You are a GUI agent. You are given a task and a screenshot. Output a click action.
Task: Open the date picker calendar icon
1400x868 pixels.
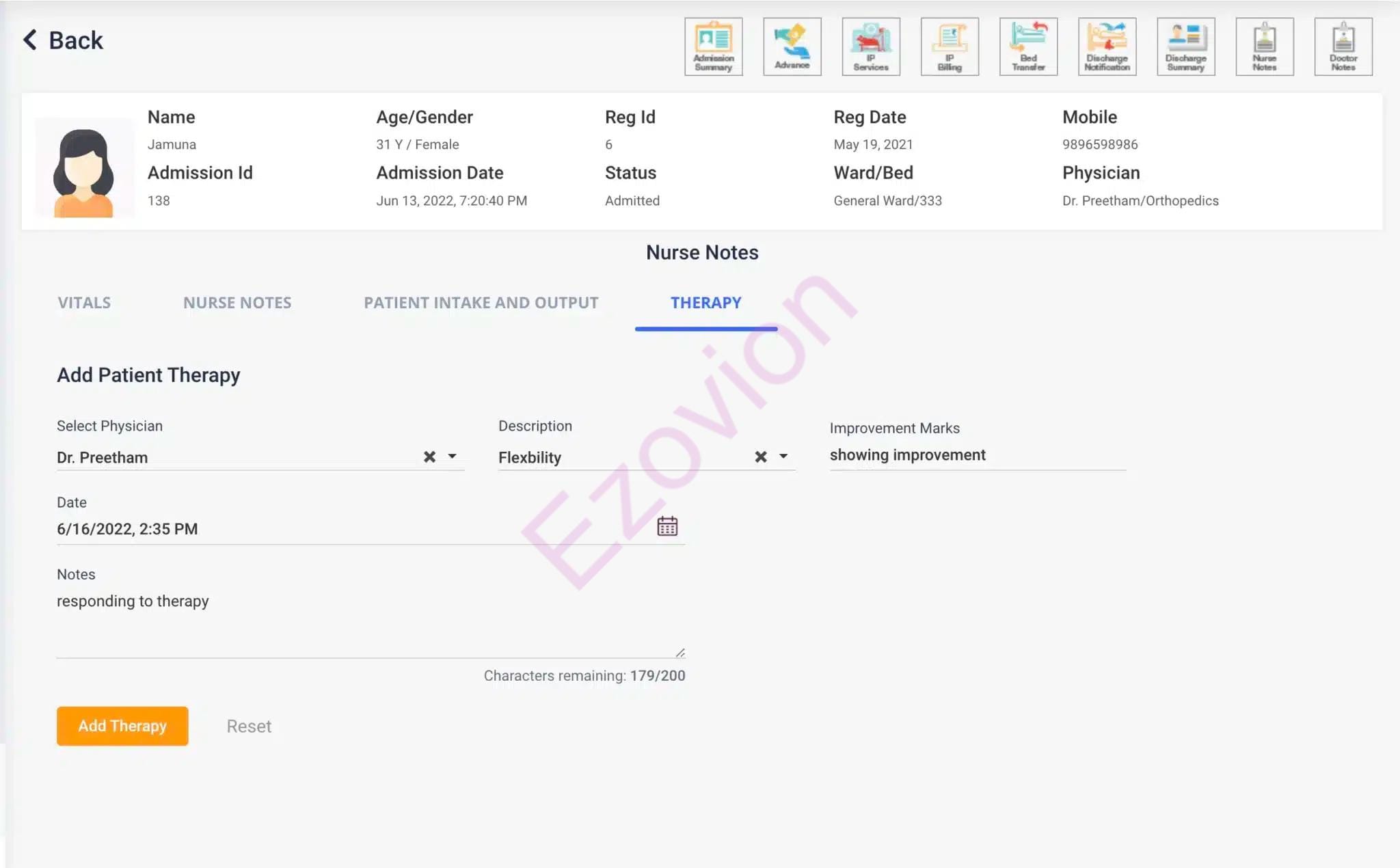667,526
